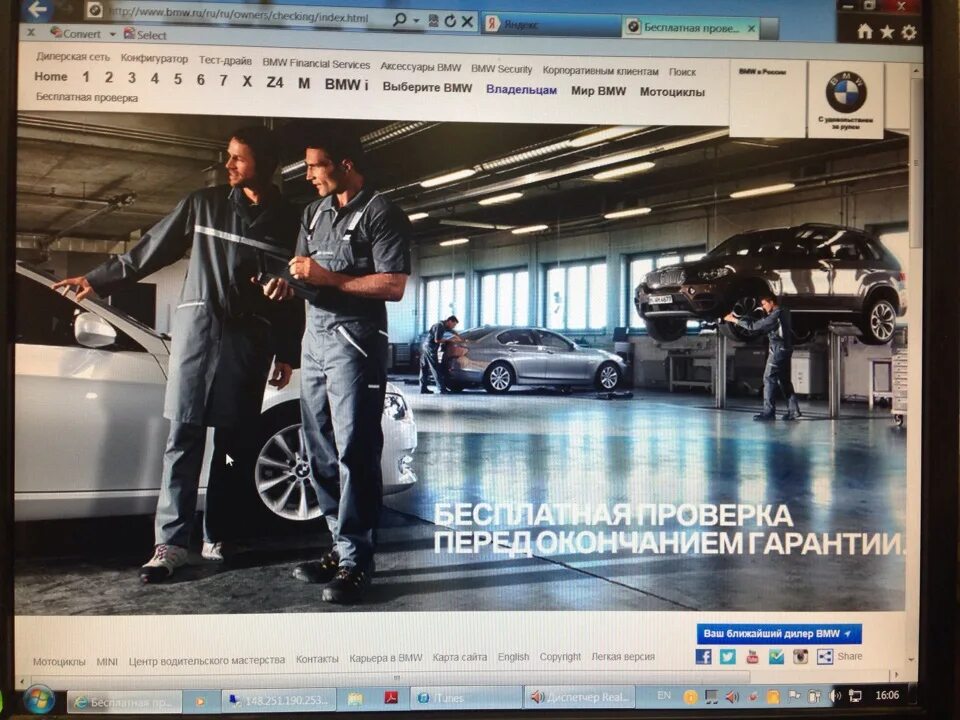Open Тест-драйв link
Viewport: 960px width, 720px height.
225,60
